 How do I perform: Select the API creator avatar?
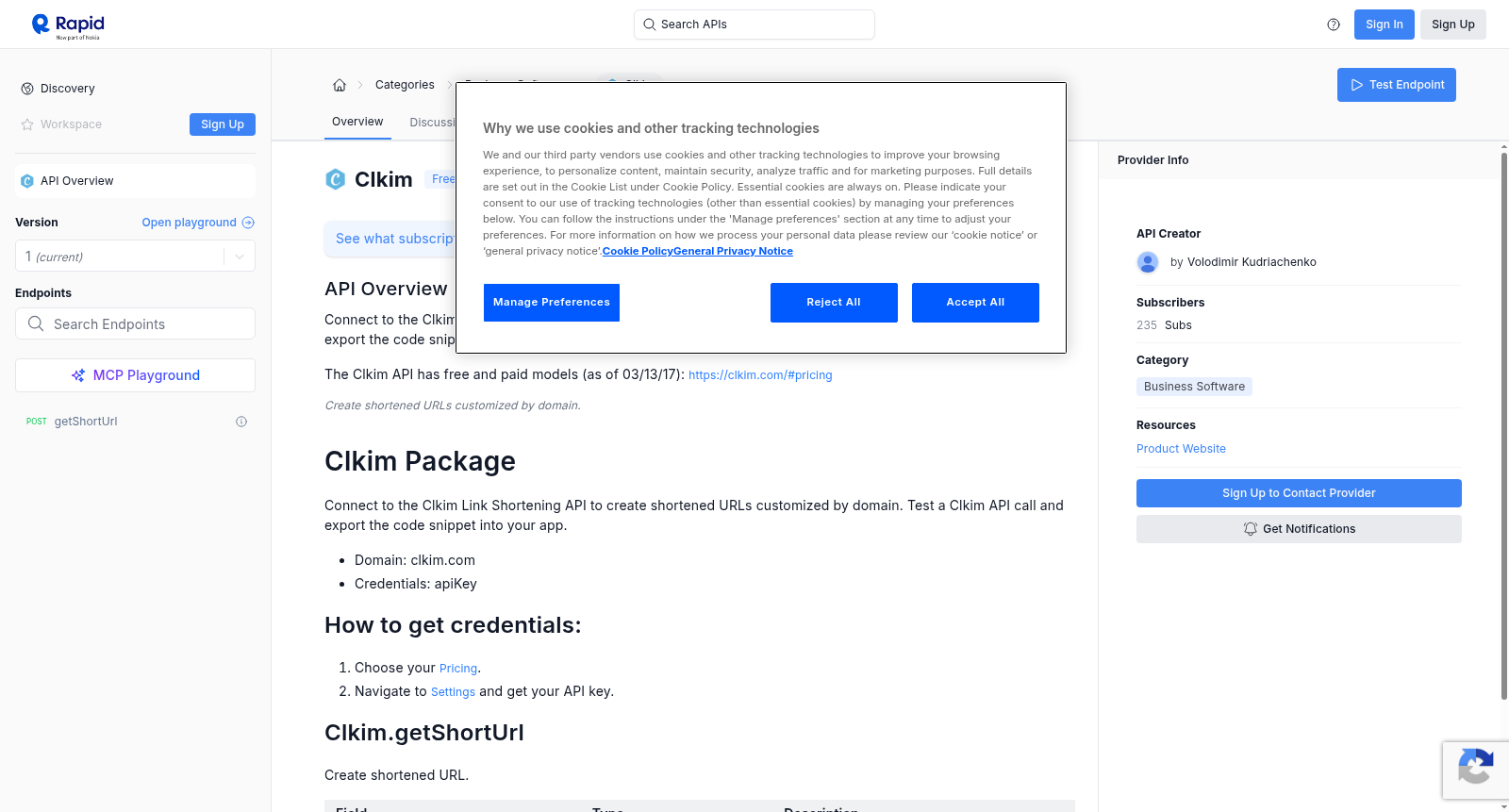(1148, 262)
